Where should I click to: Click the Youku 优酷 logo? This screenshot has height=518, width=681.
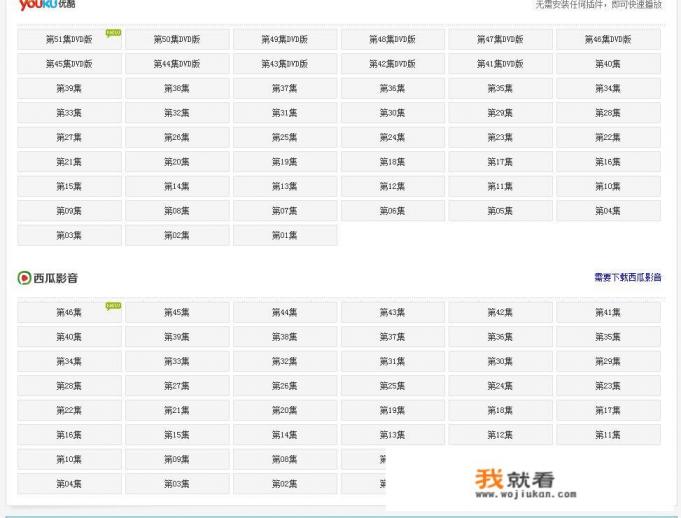point(47,5)
